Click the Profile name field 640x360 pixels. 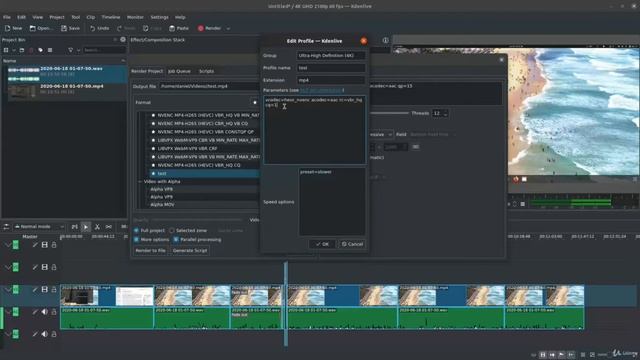[331, 68]
